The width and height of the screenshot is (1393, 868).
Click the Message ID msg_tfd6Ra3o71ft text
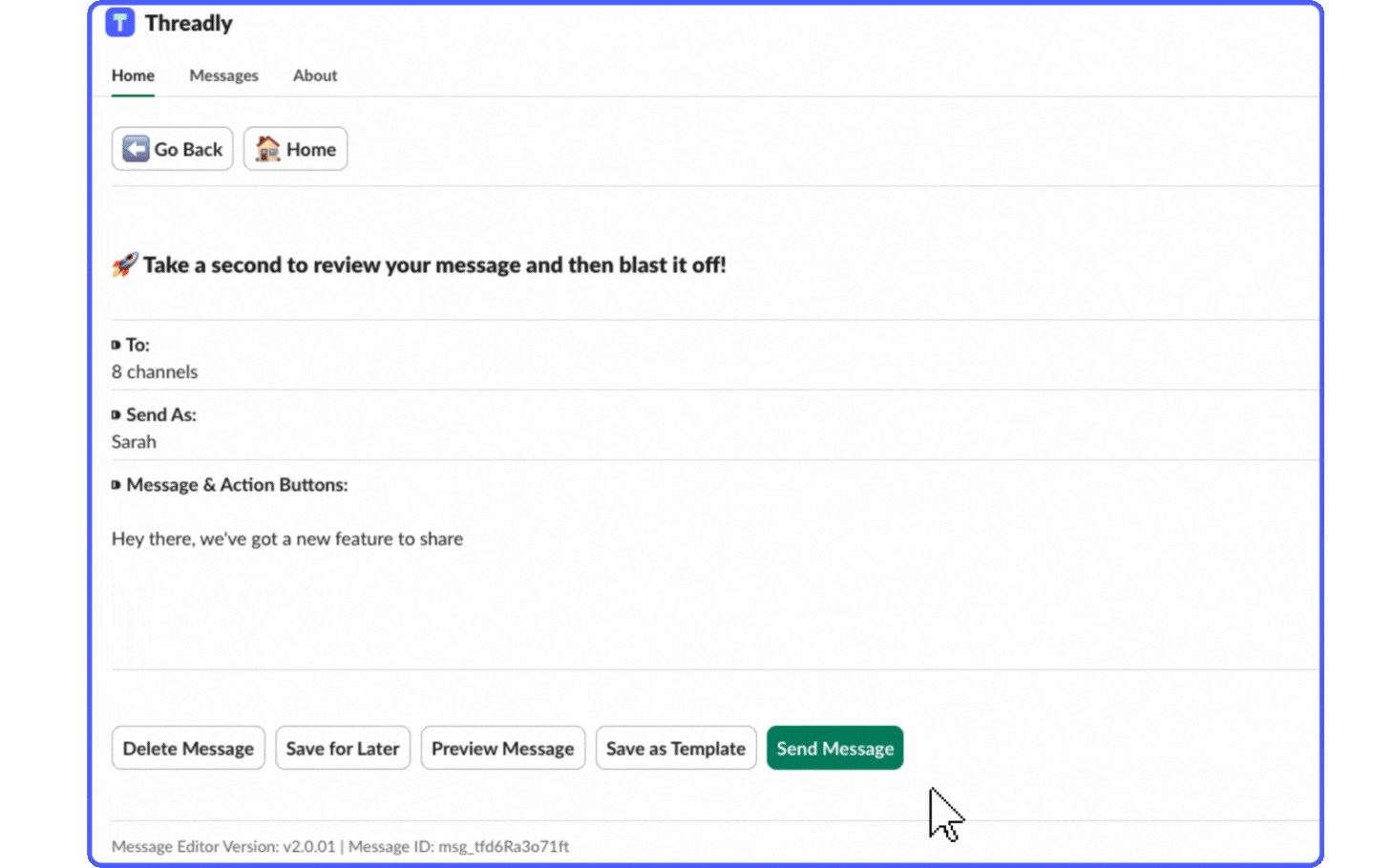tap(458, 846)
